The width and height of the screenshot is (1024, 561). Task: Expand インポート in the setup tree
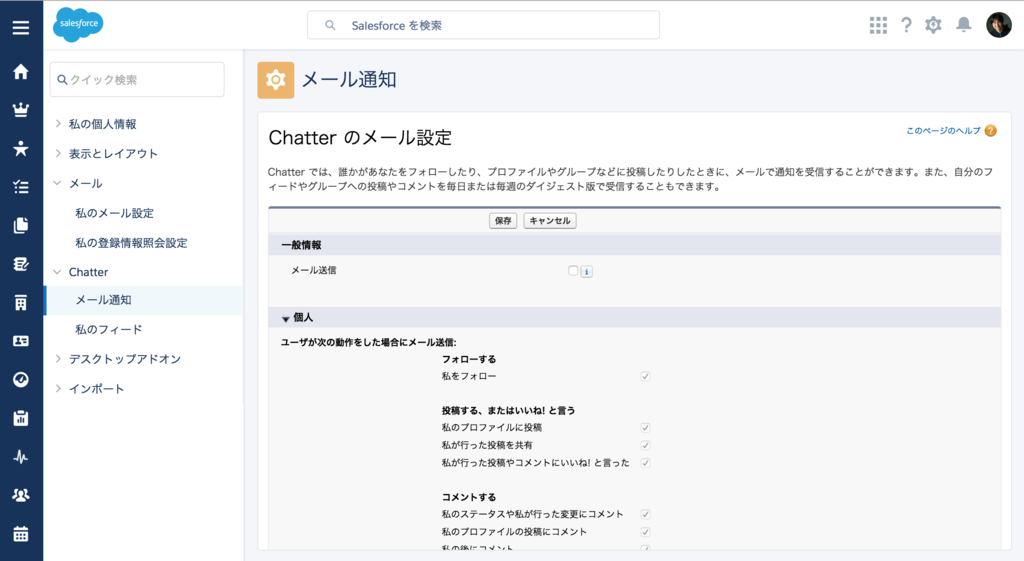click(58, 389)
